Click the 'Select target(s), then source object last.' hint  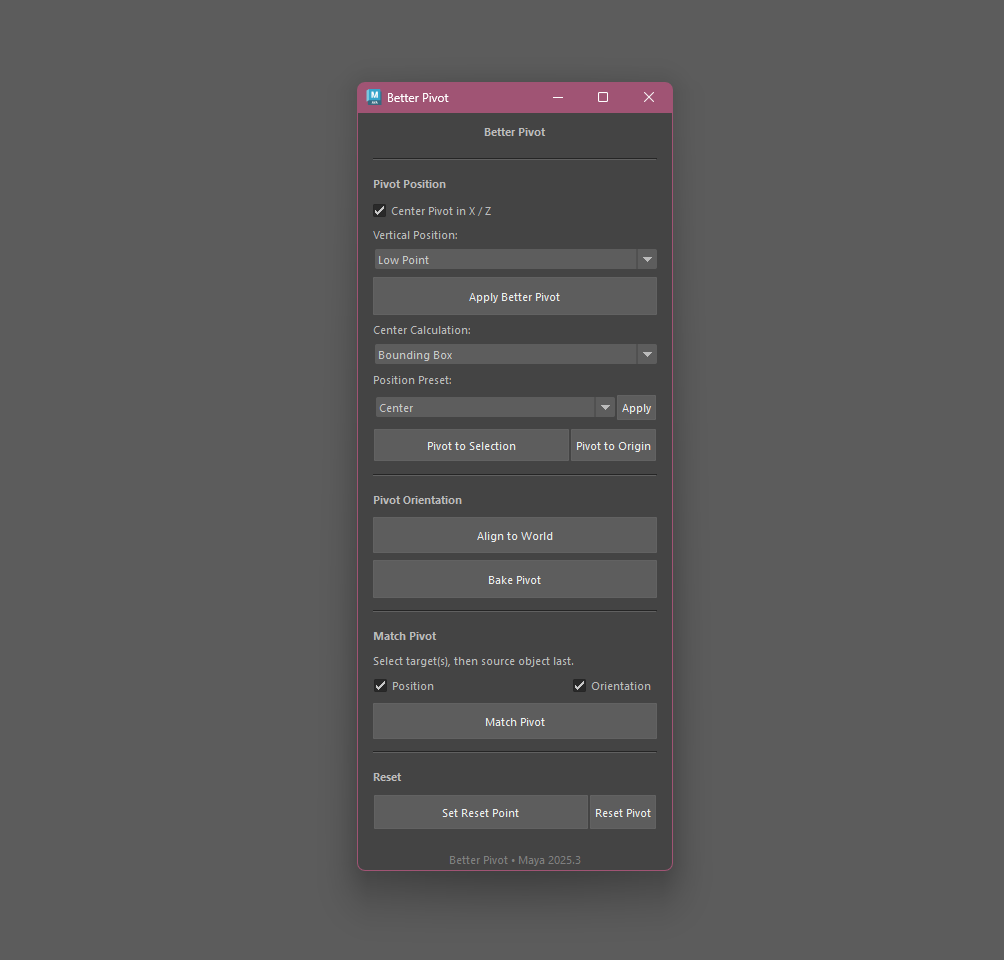(x=474, y=661)
